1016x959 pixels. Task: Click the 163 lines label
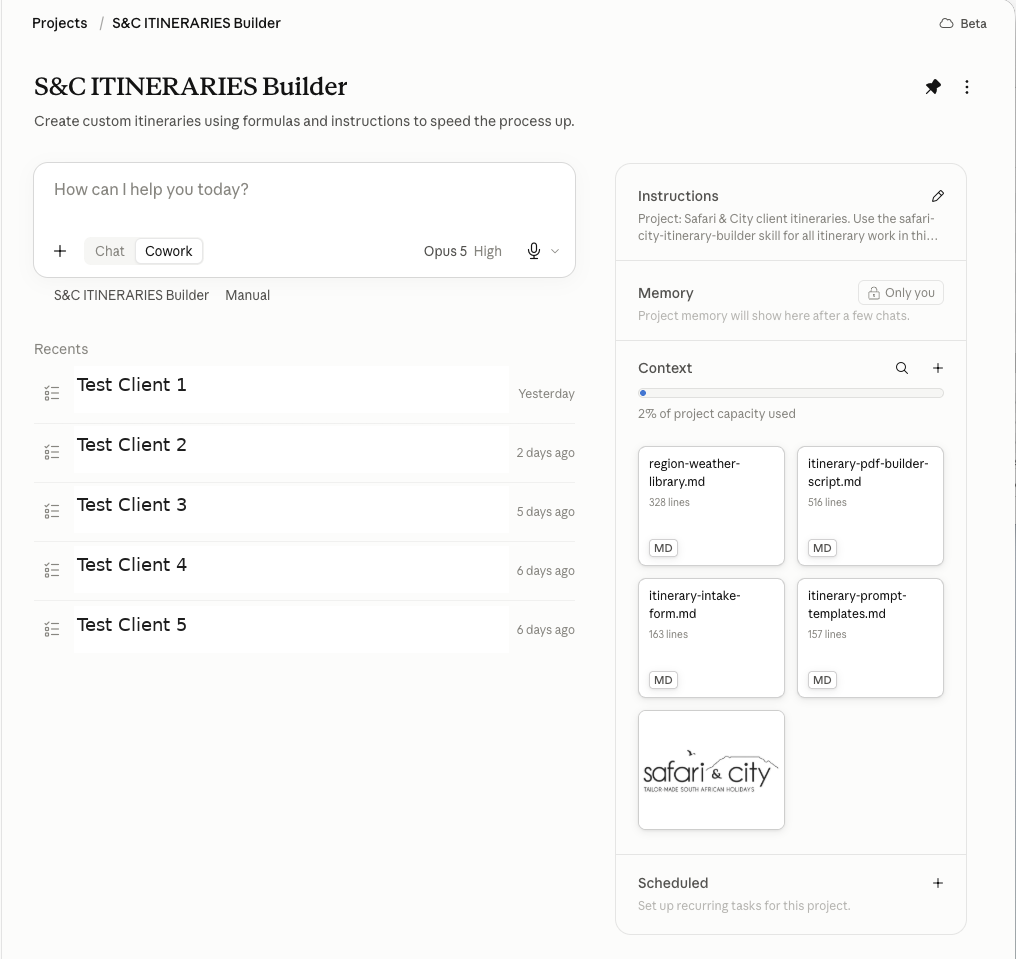point(668,634)
